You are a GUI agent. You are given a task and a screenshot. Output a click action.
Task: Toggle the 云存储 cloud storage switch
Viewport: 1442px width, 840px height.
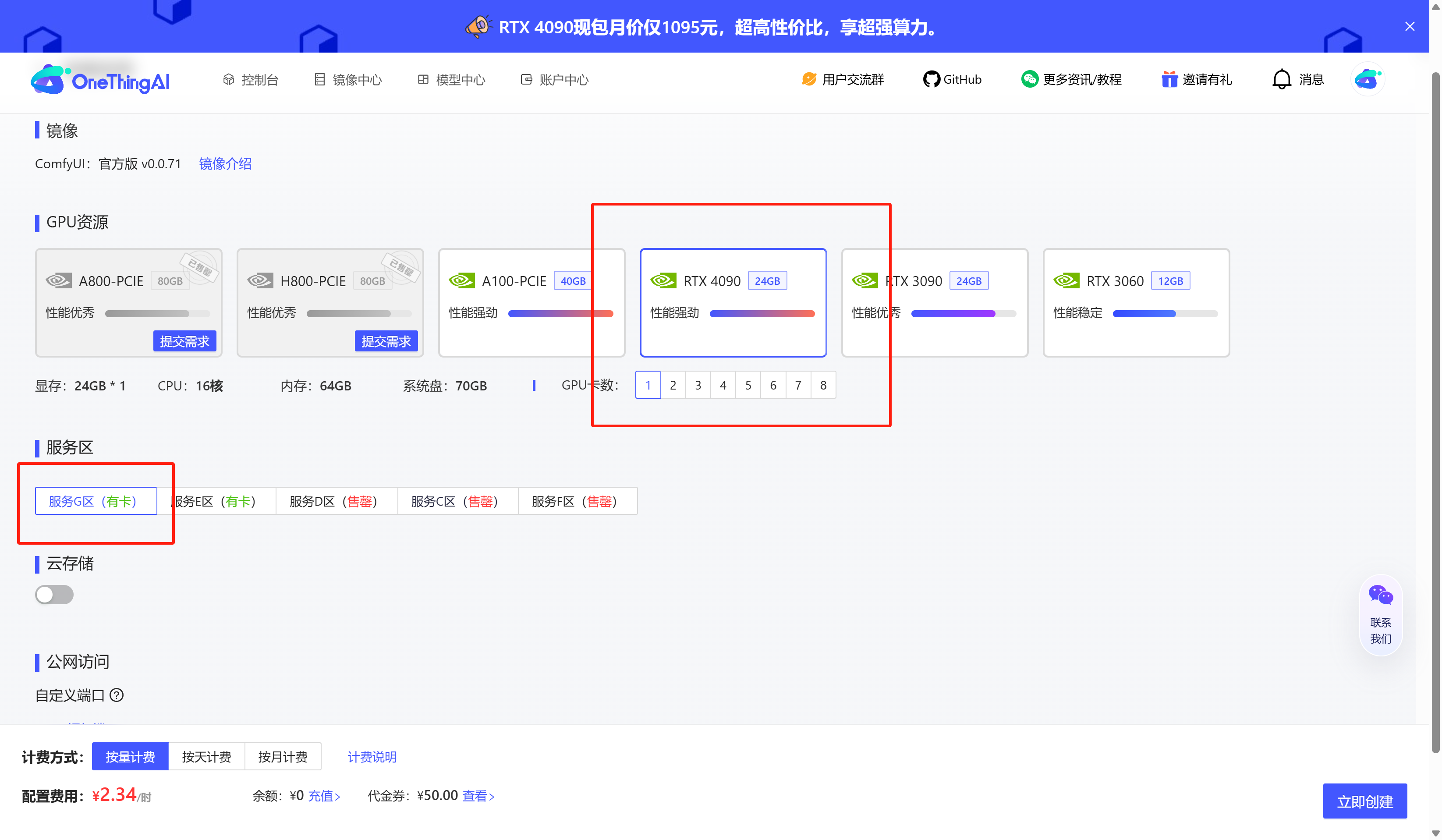(54, 595)
